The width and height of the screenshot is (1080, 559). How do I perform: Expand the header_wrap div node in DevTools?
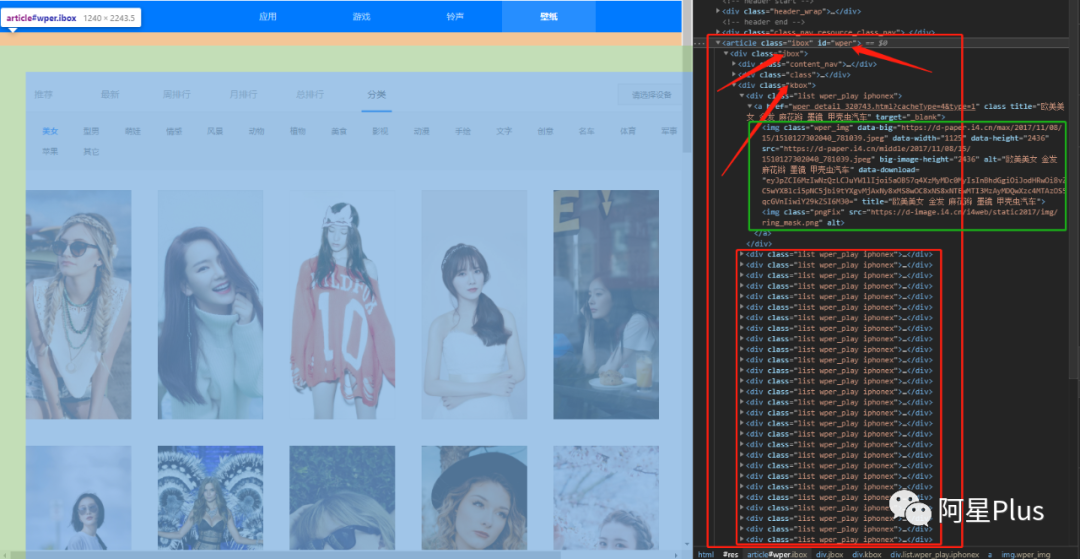point(719,12)
